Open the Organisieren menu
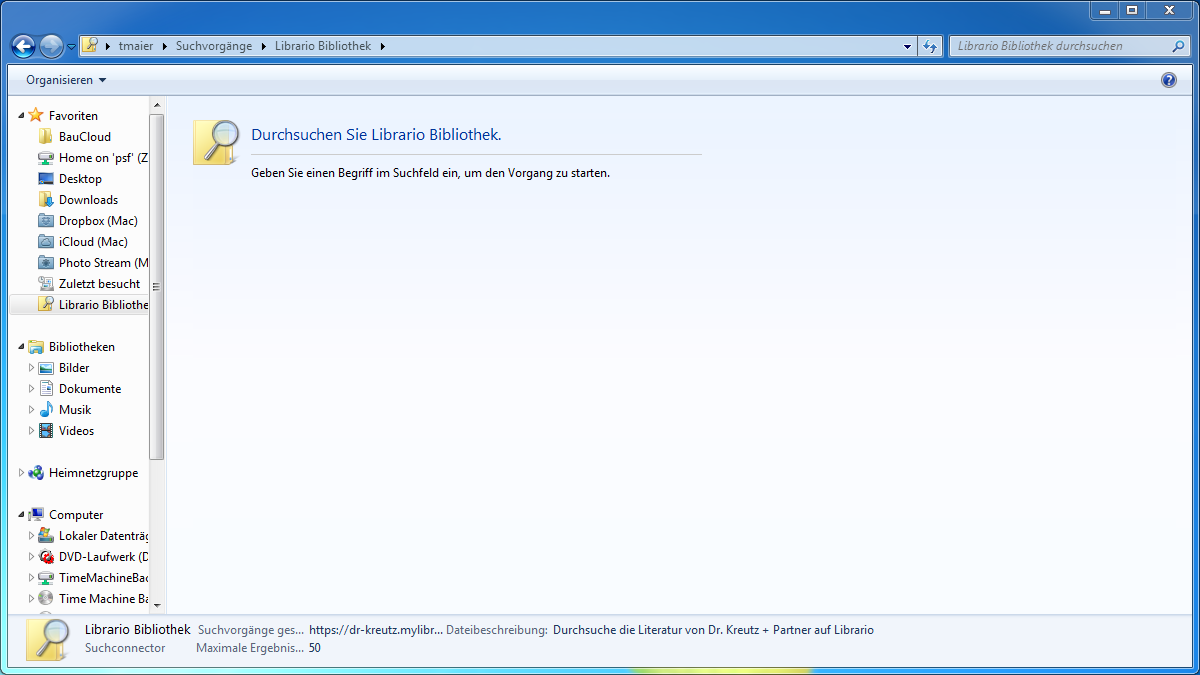Viewport: 1200px width, 675px height. tap(66, 80)
